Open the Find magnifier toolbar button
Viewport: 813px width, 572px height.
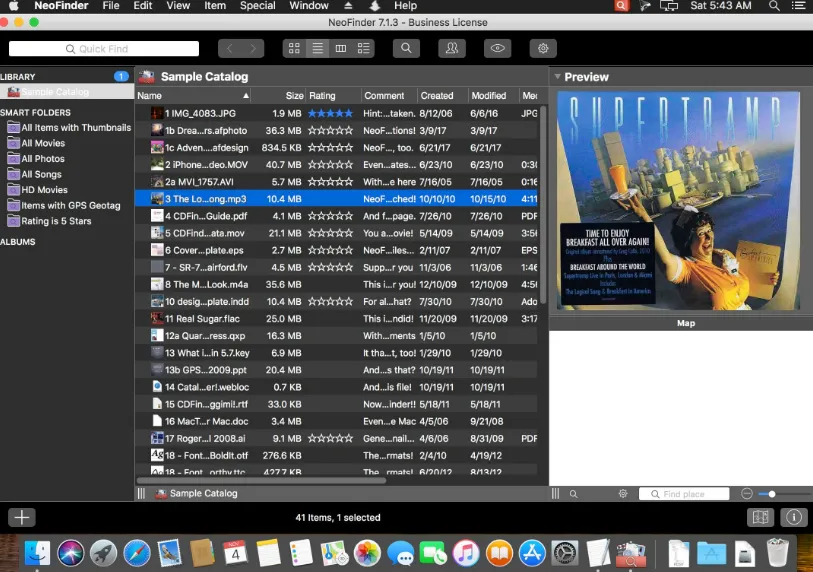pos(406,48)
